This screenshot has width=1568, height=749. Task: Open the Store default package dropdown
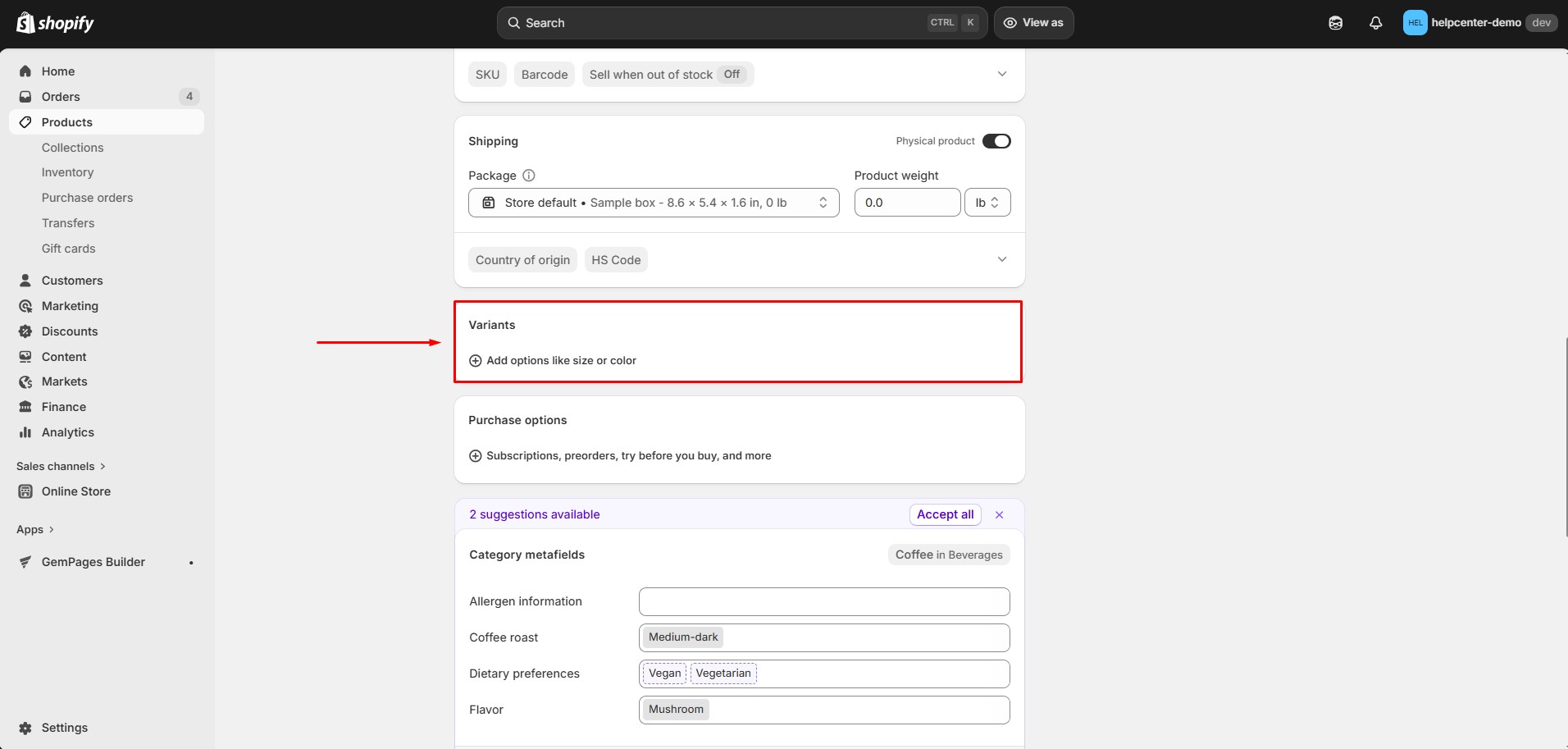[x=653, y=202]
